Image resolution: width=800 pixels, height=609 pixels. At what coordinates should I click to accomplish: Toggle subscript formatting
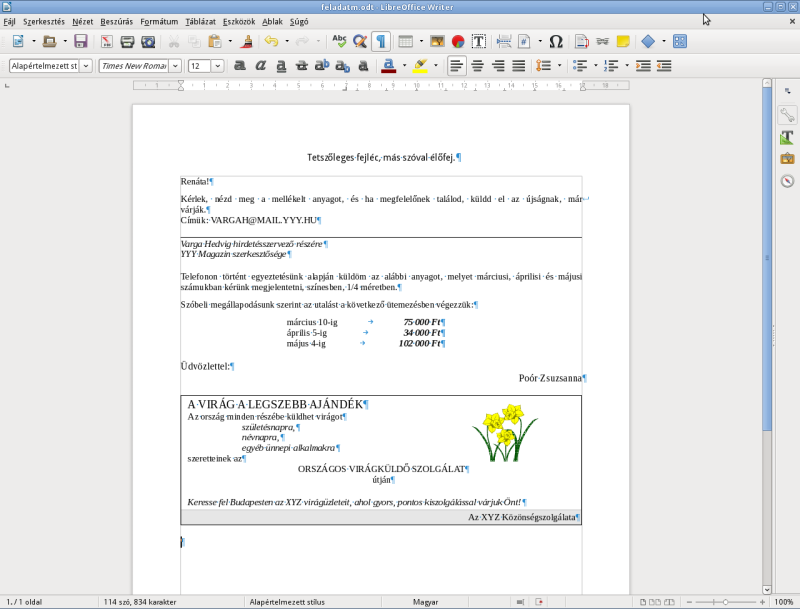(x=343, y=66)
